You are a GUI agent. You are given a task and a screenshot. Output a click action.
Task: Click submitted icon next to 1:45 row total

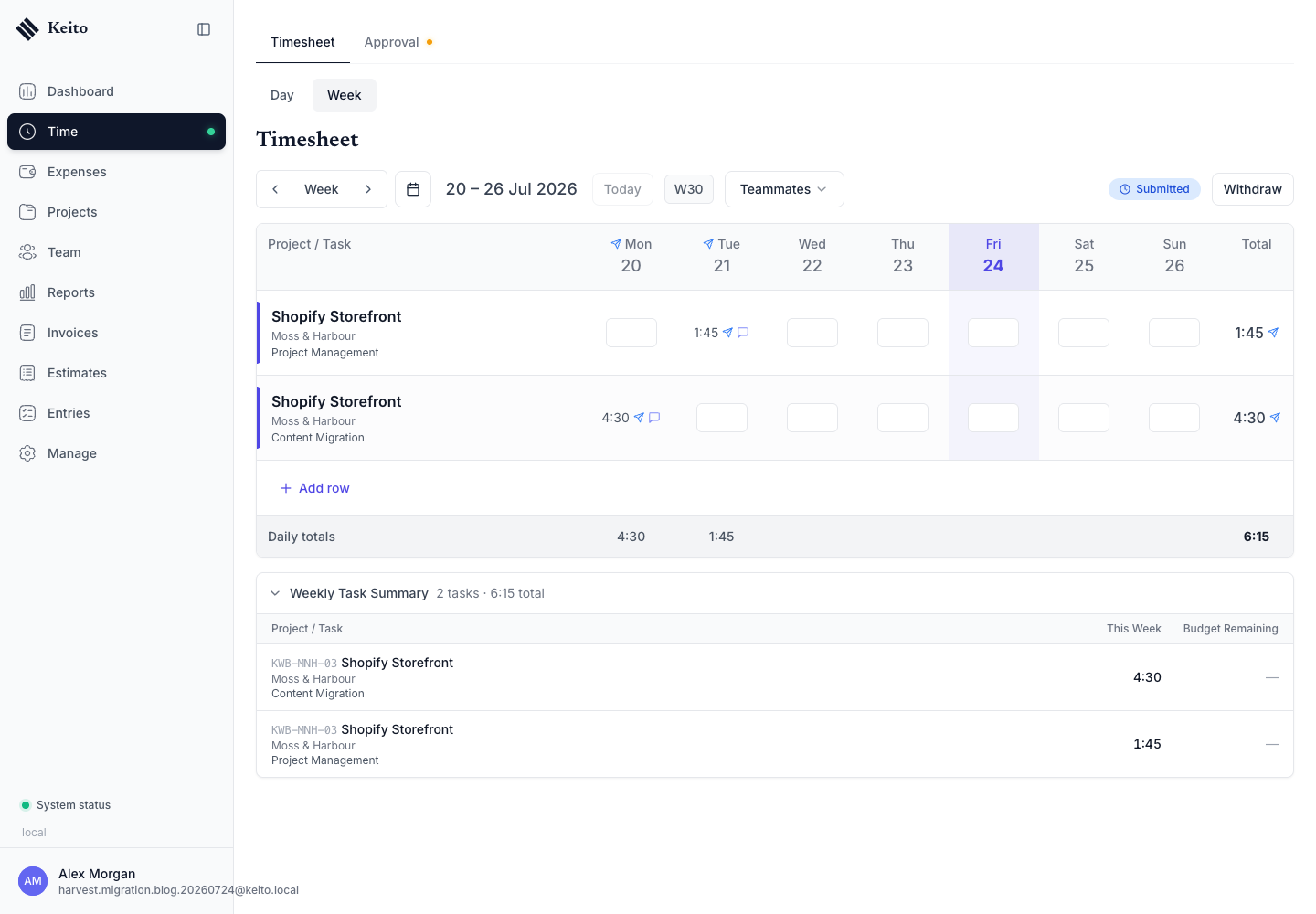[1273, 333]
